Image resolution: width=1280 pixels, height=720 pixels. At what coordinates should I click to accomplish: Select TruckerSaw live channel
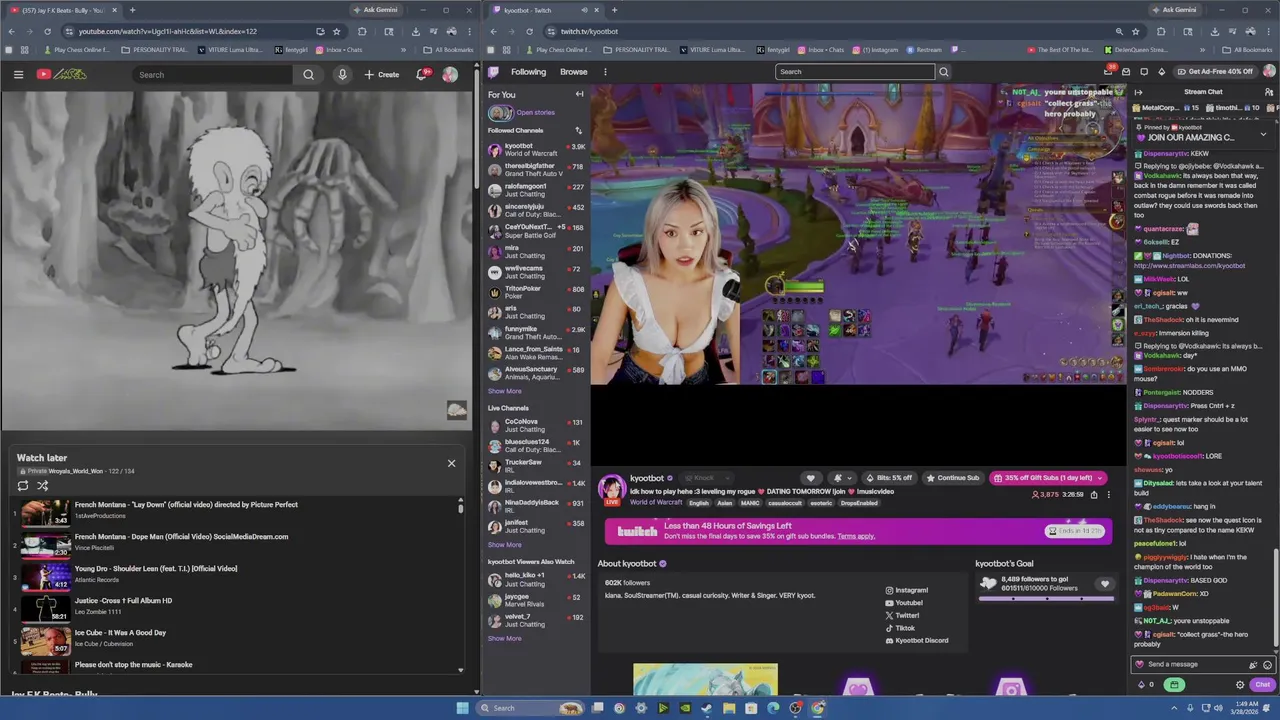536,466
